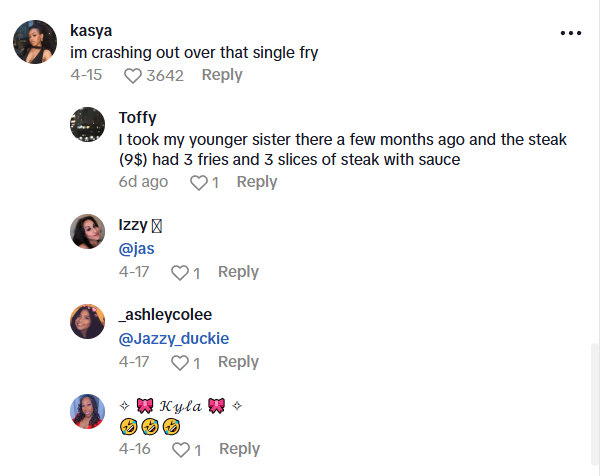View Toffy's profile avatar
Image resolution: width=604 pixels, height=476 pixels.
[88, 124]
